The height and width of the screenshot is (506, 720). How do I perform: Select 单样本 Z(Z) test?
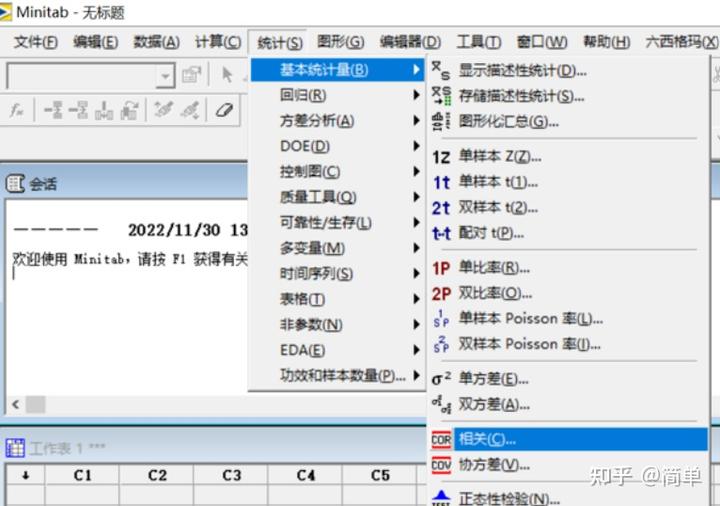[568, 157]
